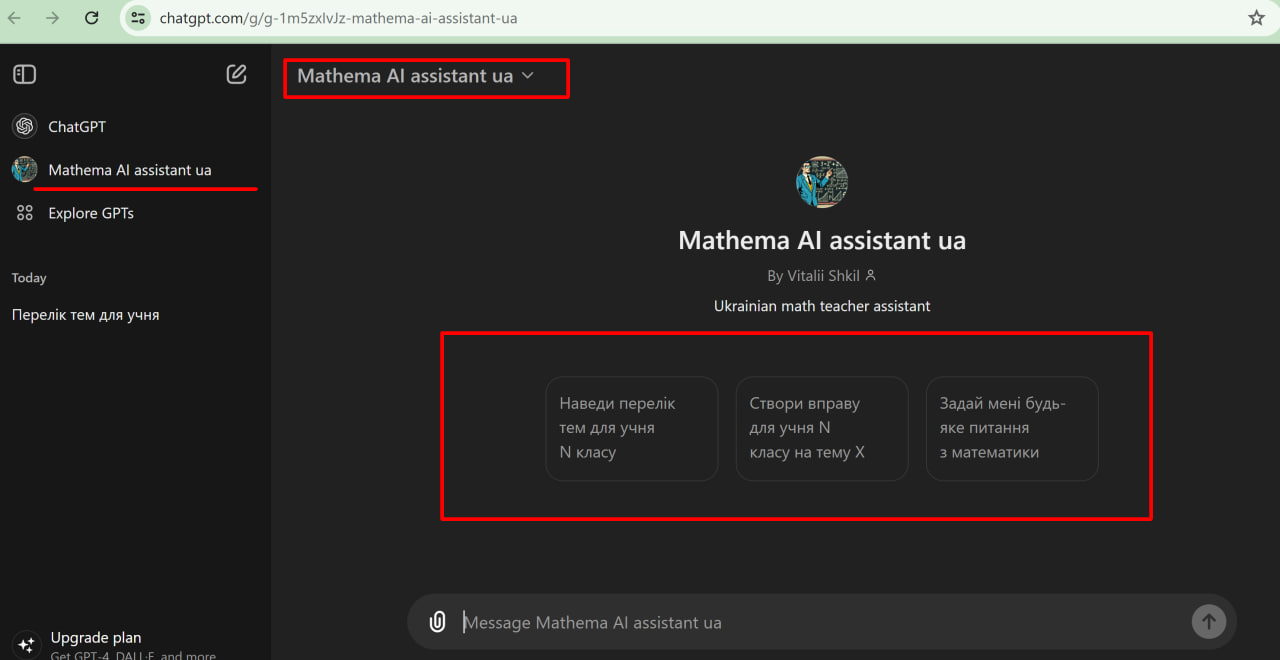Go back using the browser back arrow

click(15, 18)
